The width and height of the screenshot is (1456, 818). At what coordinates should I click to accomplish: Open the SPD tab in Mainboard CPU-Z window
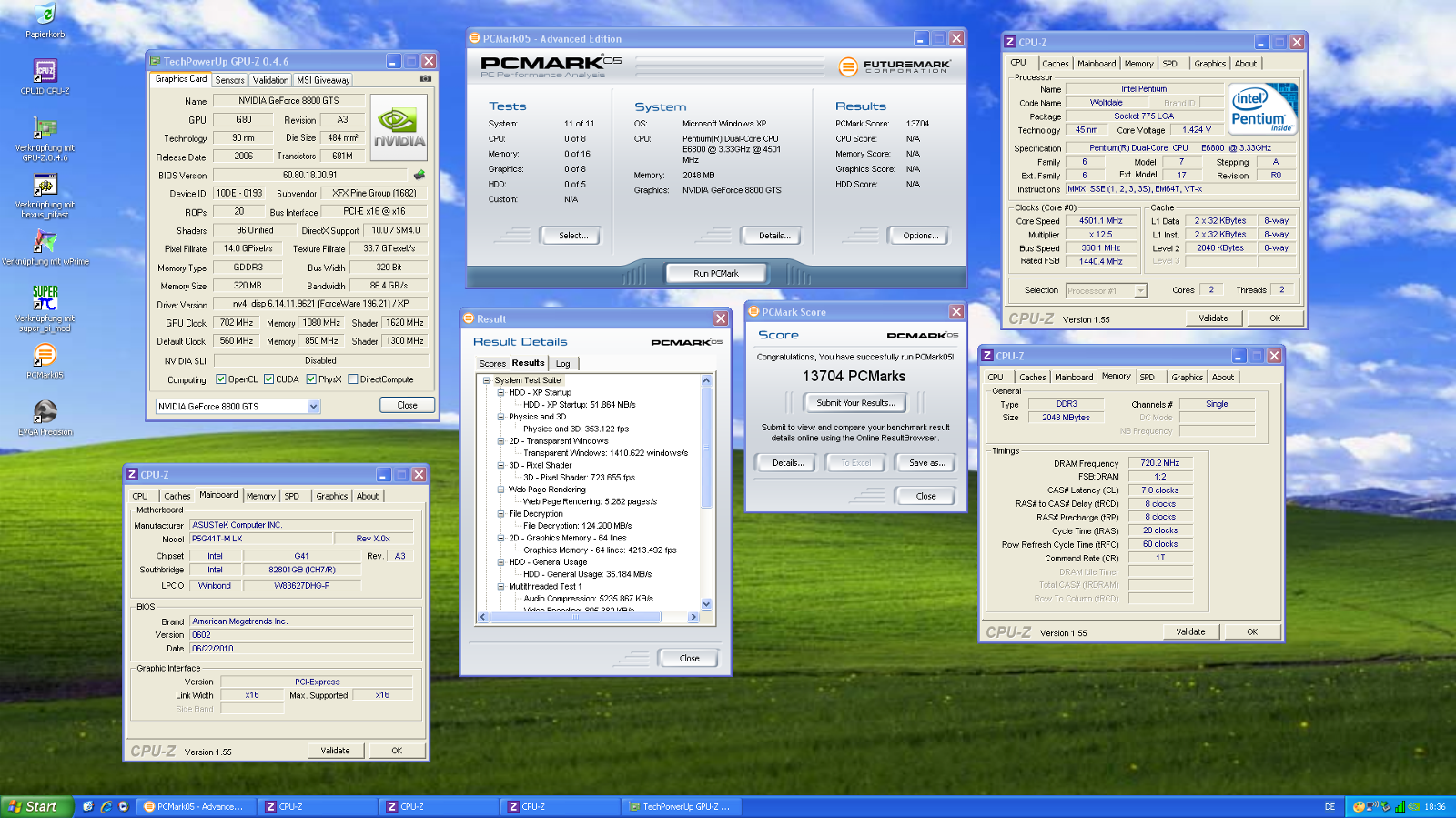pos(292,496)
